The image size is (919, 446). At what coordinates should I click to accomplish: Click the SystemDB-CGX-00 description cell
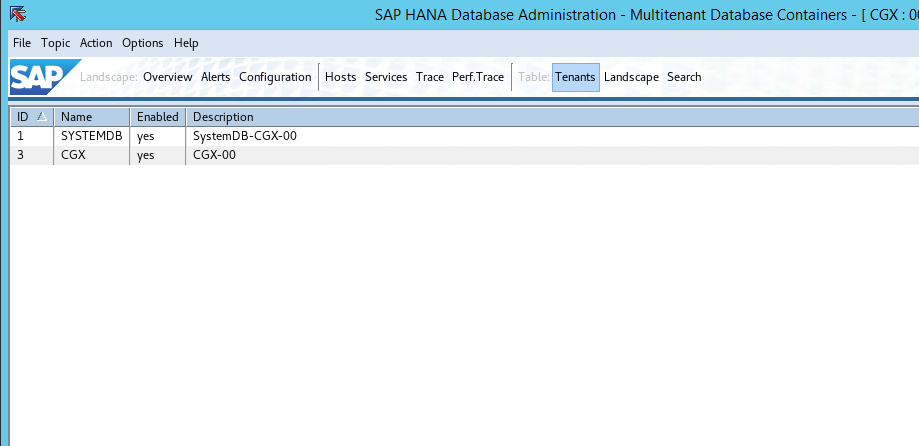coord(552,136)
